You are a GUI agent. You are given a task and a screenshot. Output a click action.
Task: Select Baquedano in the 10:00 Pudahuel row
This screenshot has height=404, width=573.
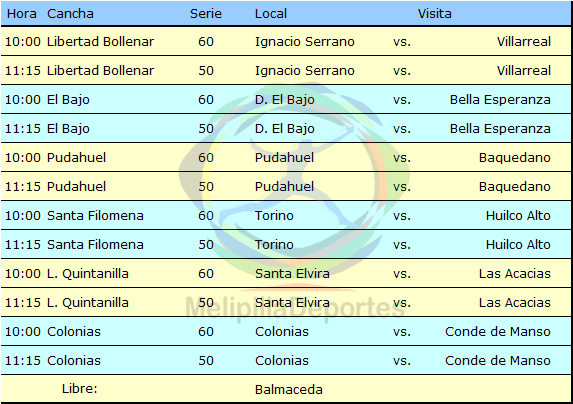[x=515, y=157]
